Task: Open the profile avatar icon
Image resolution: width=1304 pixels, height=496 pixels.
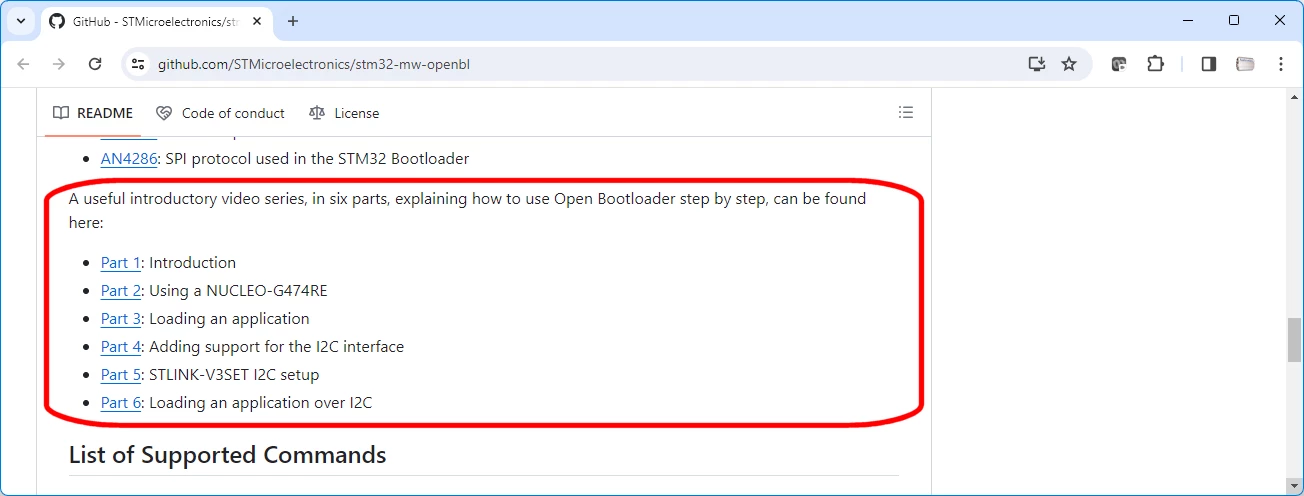Action: point(1245,64)
